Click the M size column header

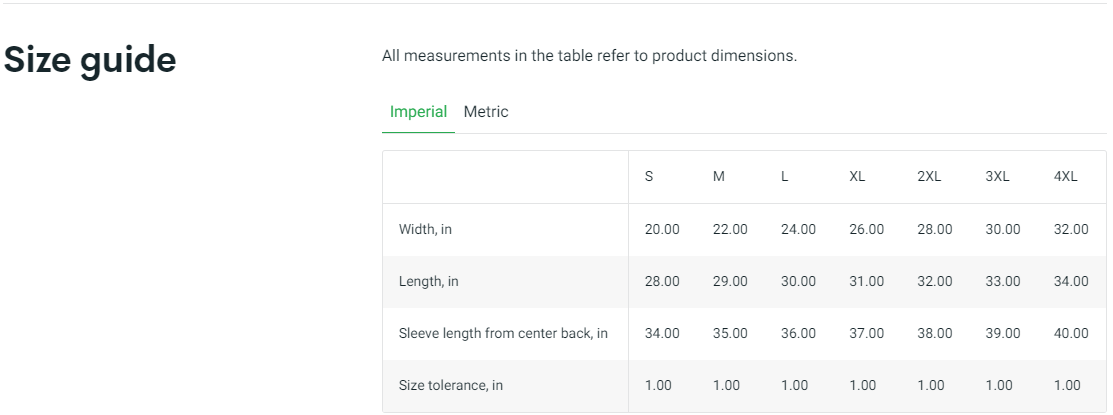tap(718, 177)
